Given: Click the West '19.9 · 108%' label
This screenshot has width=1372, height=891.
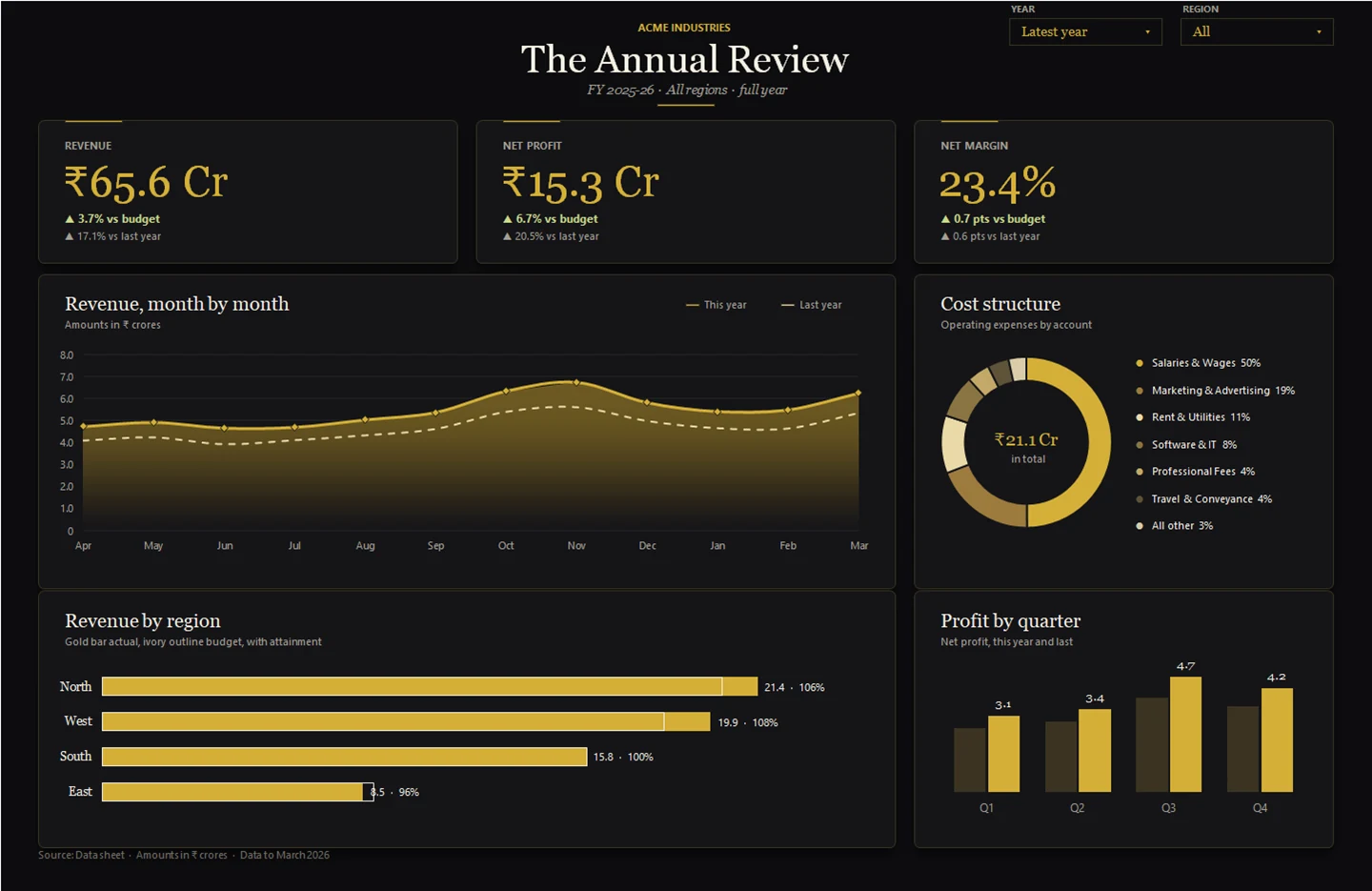Looking at the screenshot, I should [748, 722].
